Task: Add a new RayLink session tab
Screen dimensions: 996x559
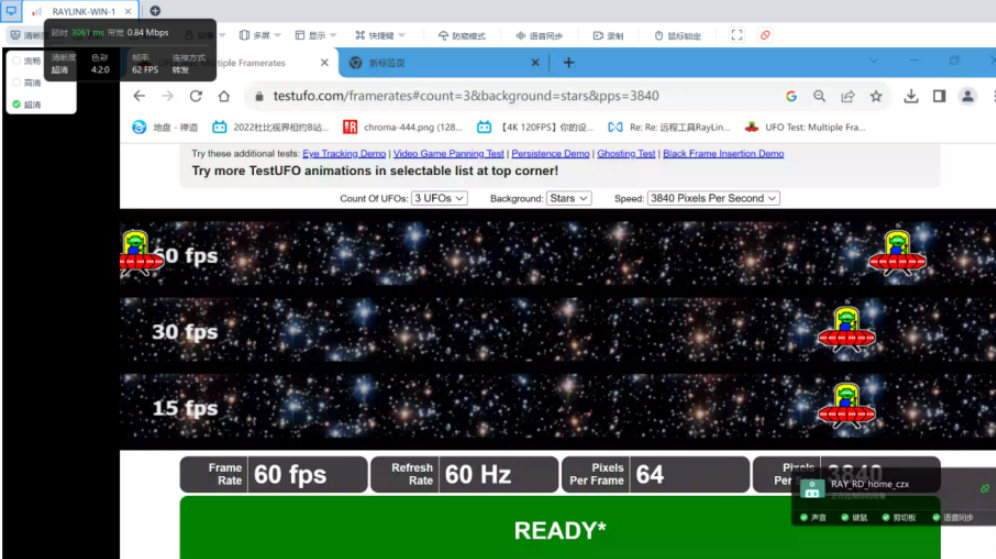Action: click(155, 11)
